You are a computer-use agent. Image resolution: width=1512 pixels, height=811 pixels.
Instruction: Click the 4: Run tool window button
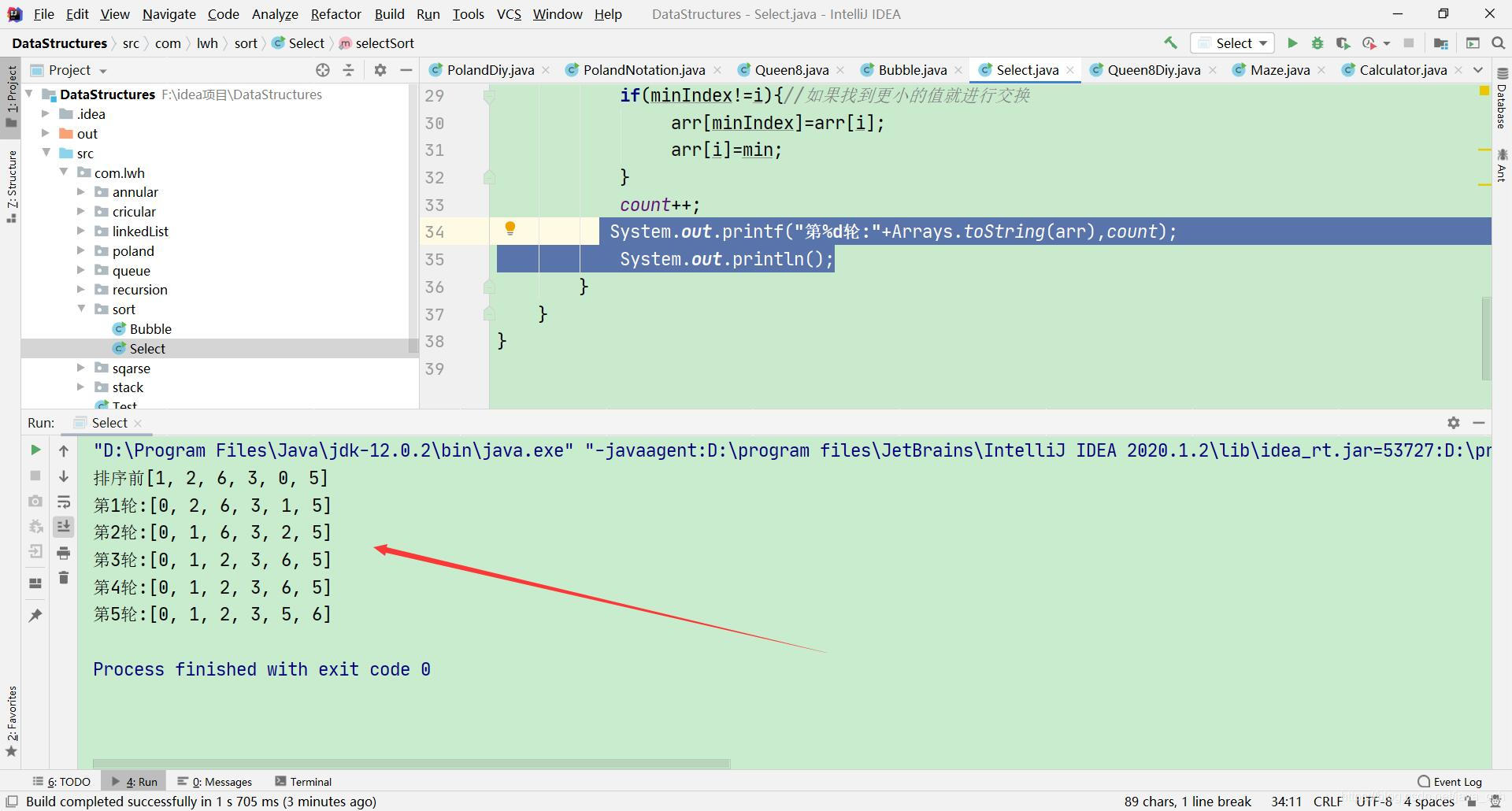(134, 782)
